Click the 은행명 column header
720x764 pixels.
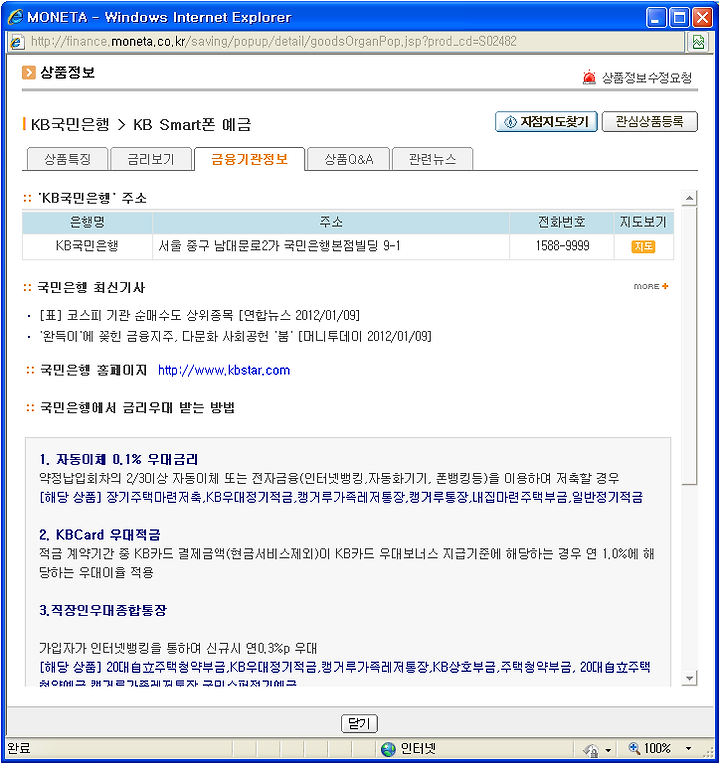87,223
